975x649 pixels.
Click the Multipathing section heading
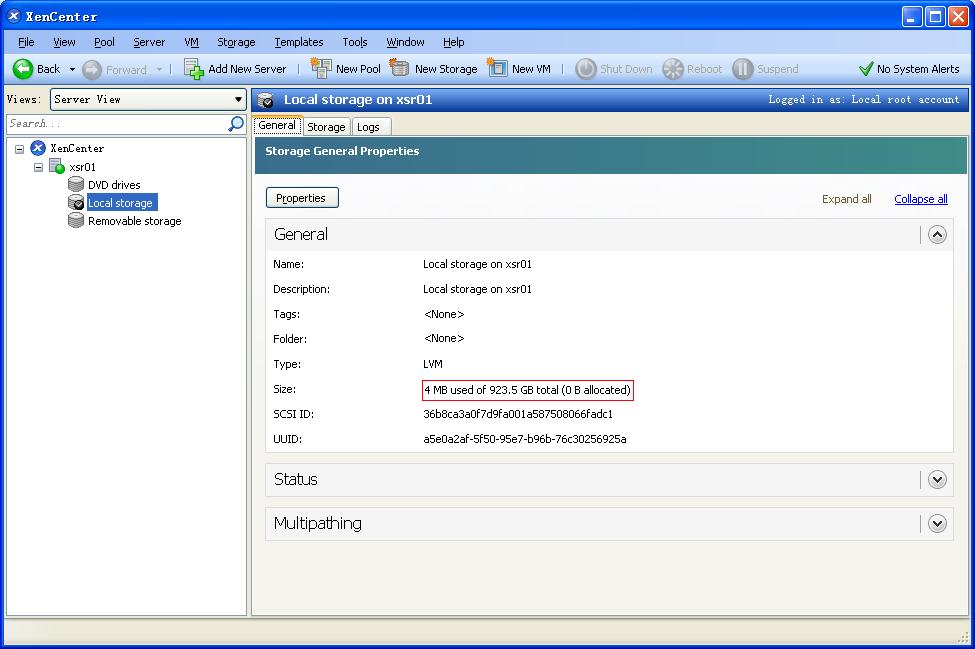[x=318, y=523]
